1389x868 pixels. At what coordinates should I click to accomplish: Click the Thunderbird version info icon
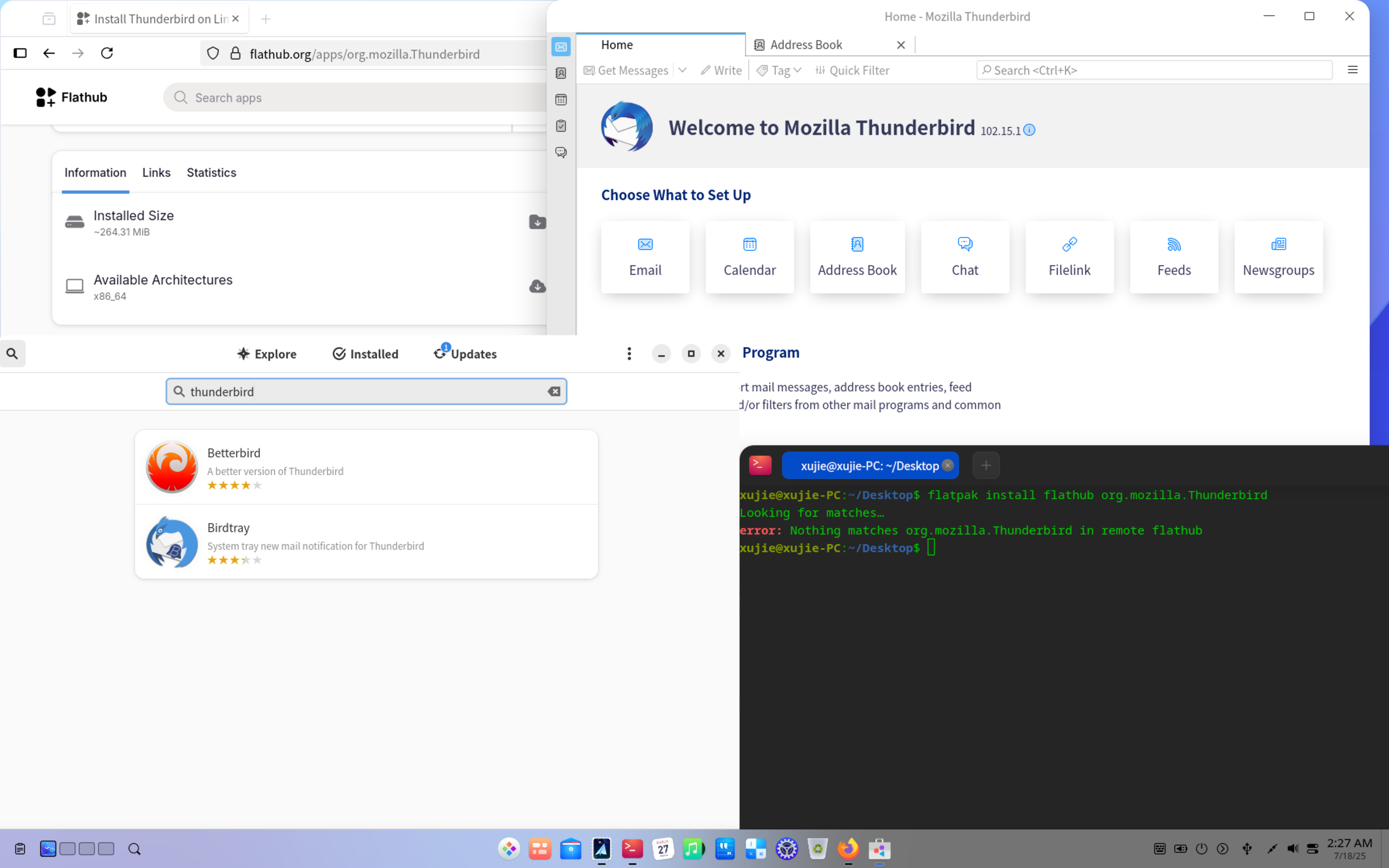pyautogui.click(x=1030, y=130)
